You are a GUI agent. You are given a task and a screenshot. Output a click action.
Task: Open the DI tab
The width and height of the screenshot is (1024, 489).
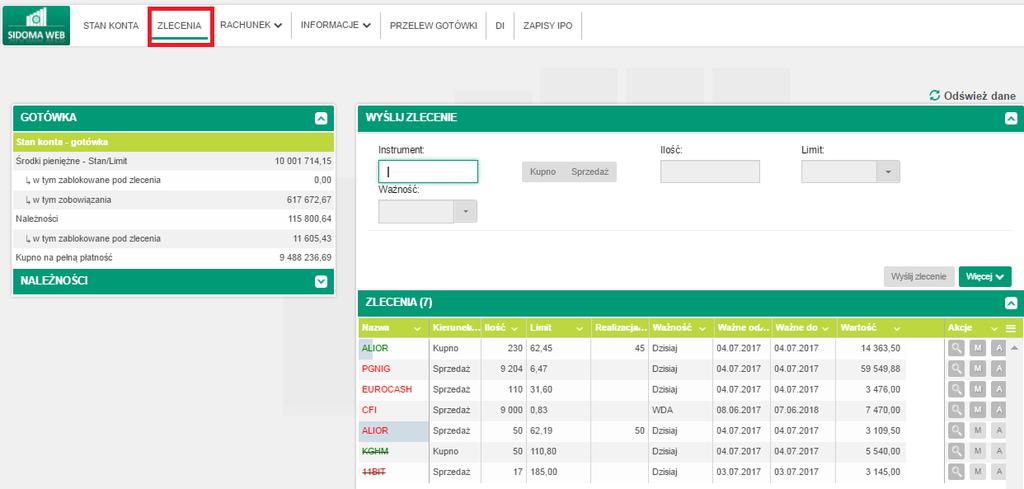tap(500, 25)
